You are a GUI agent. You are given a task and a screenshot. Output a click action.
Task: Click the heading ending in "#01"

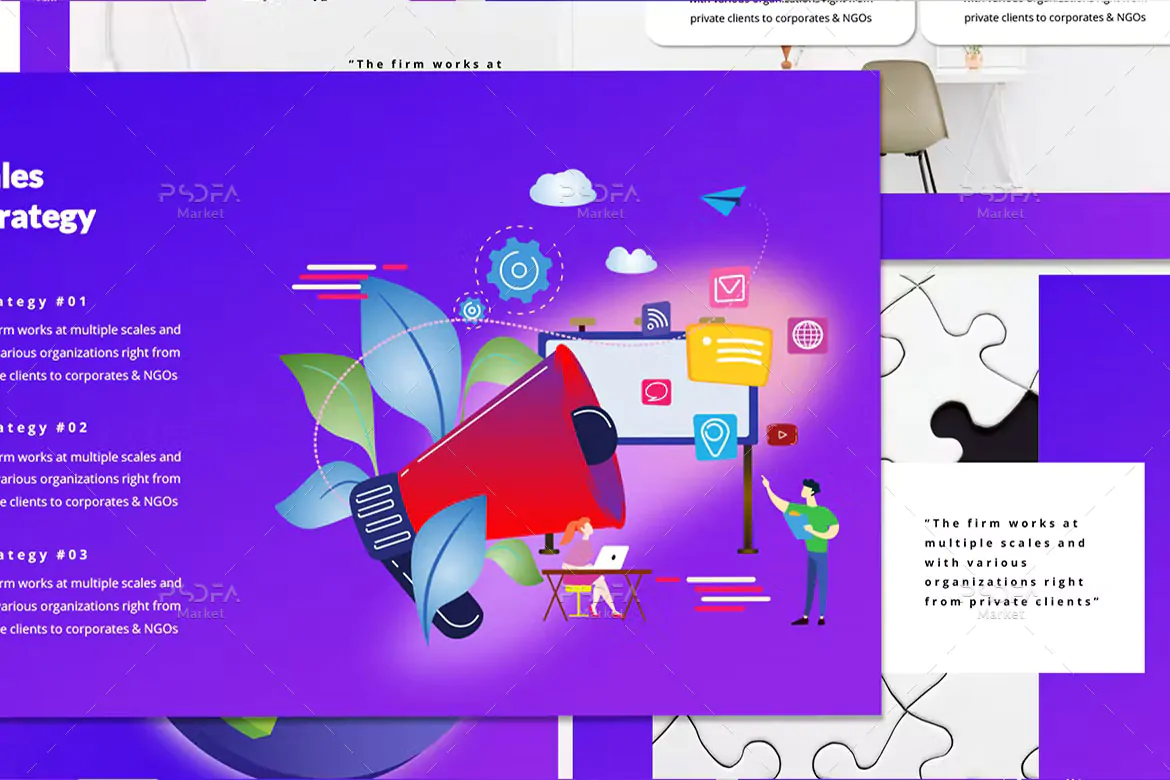43,302
